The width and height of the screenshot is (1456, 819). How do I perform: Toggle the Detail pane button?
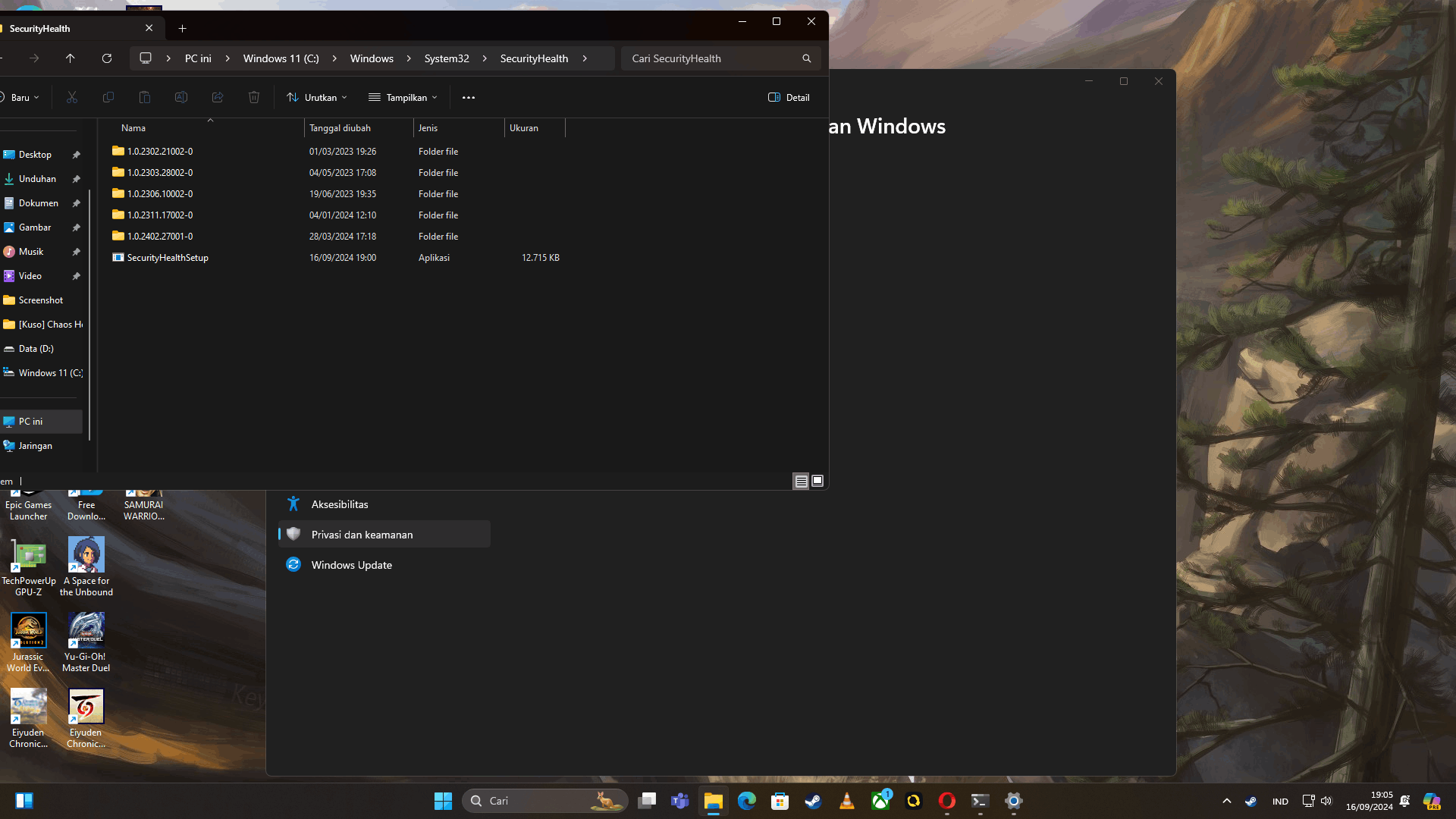click(789, 97)
